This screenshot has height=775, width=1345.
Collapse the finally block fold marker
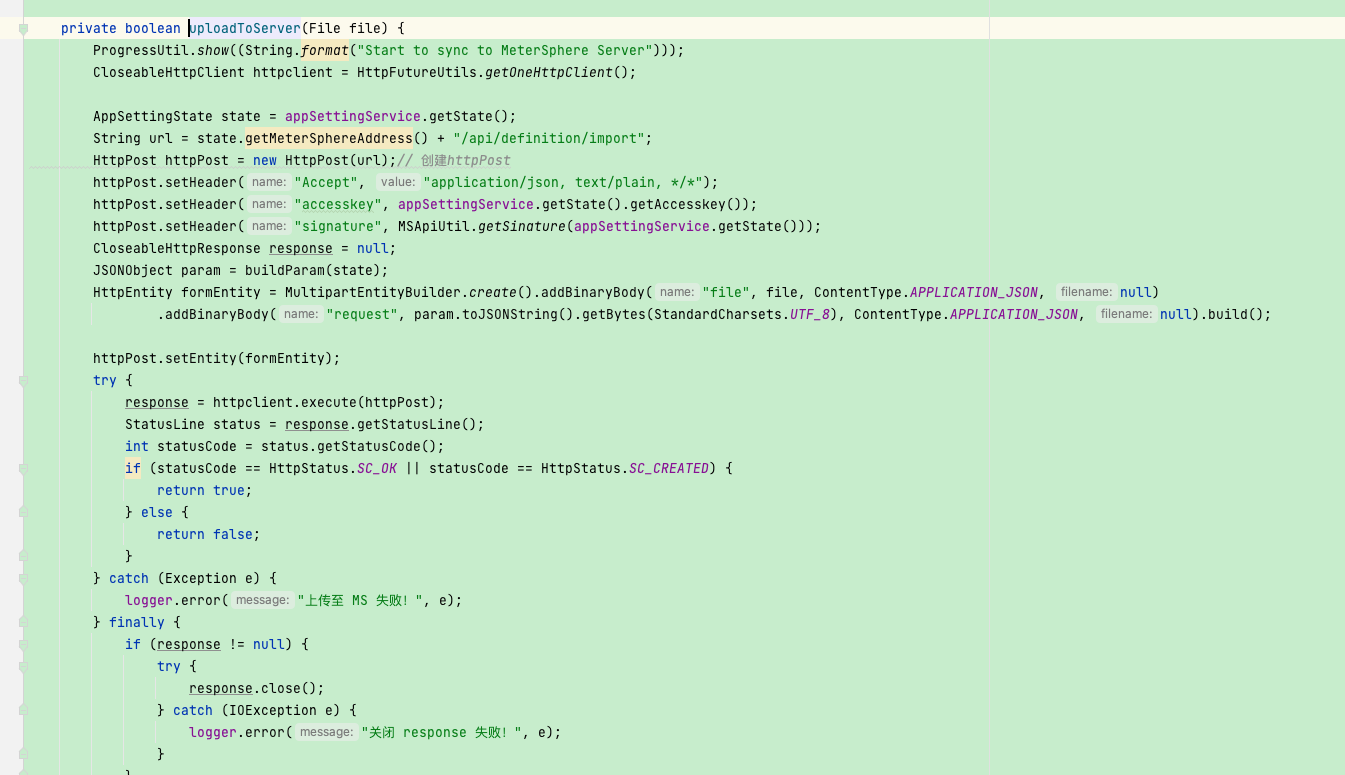click(x=23, y=622)
